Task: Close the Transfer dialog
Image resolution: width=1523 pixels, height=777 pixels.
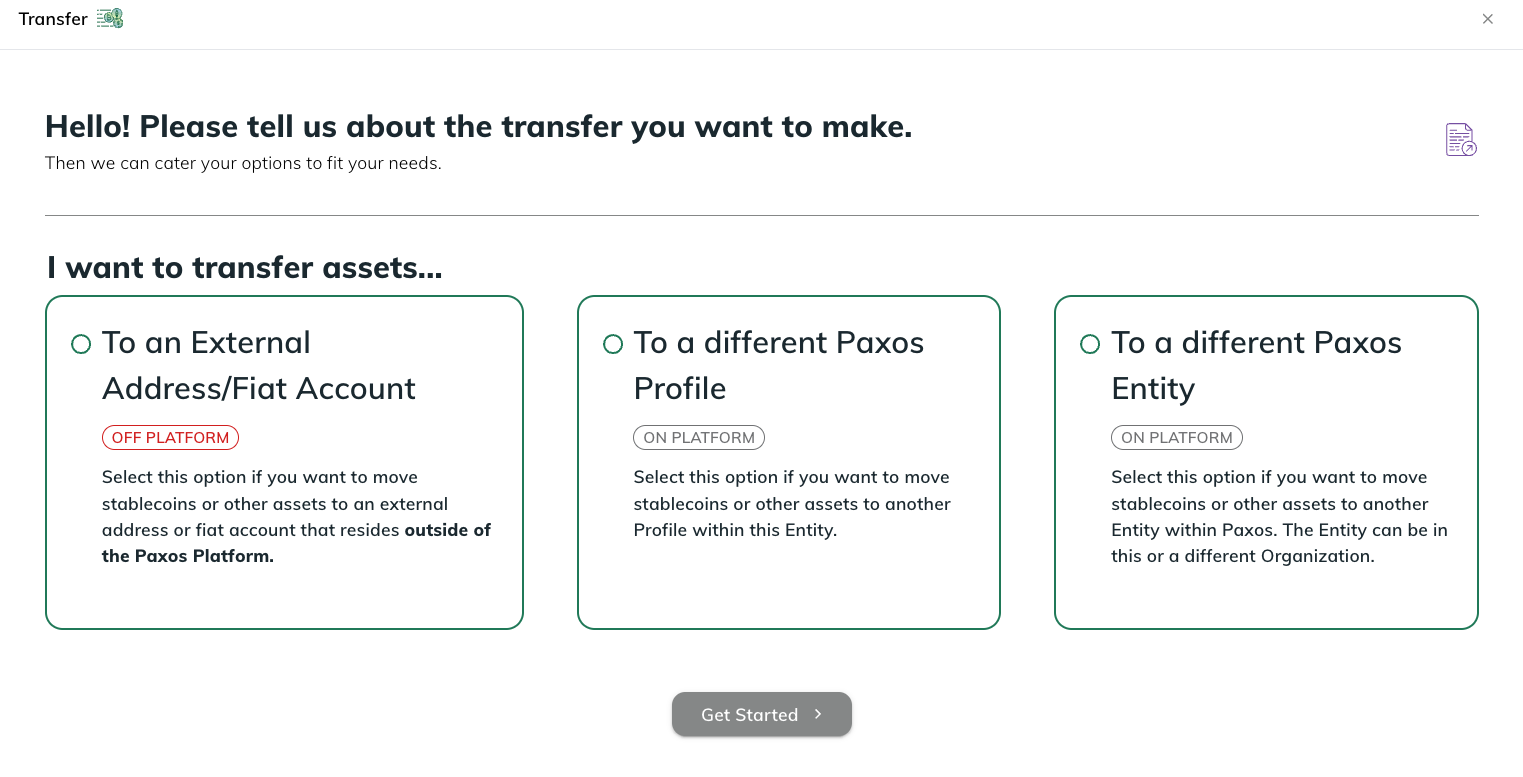Action: [x=1487, y=19]
